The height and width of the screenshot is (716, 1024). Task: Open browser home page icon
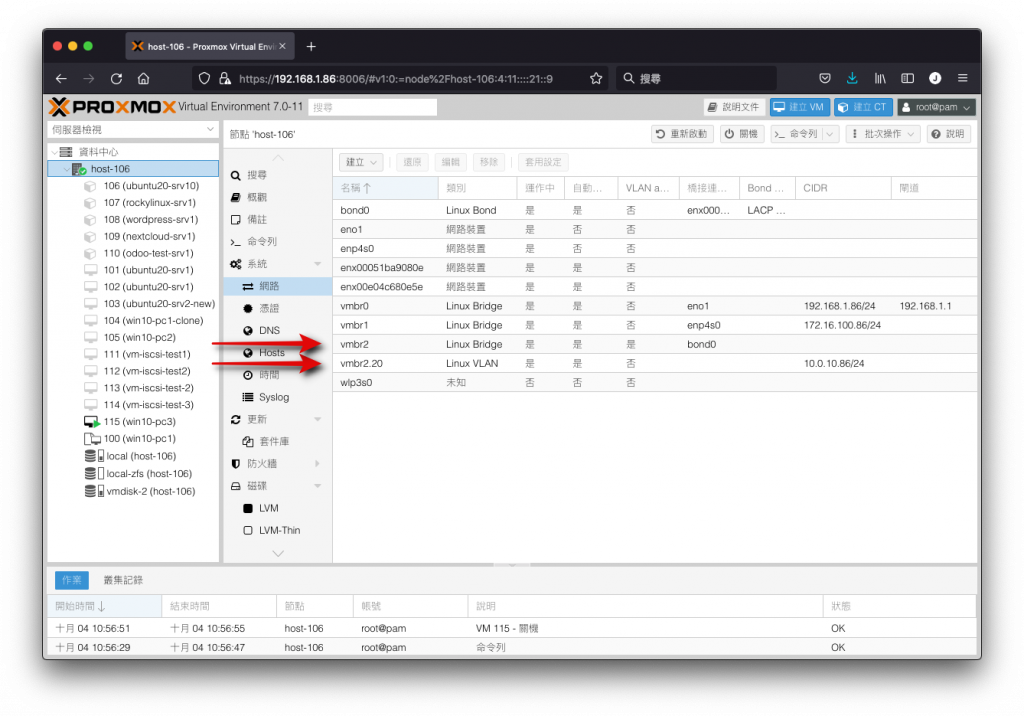click(144, 78)
